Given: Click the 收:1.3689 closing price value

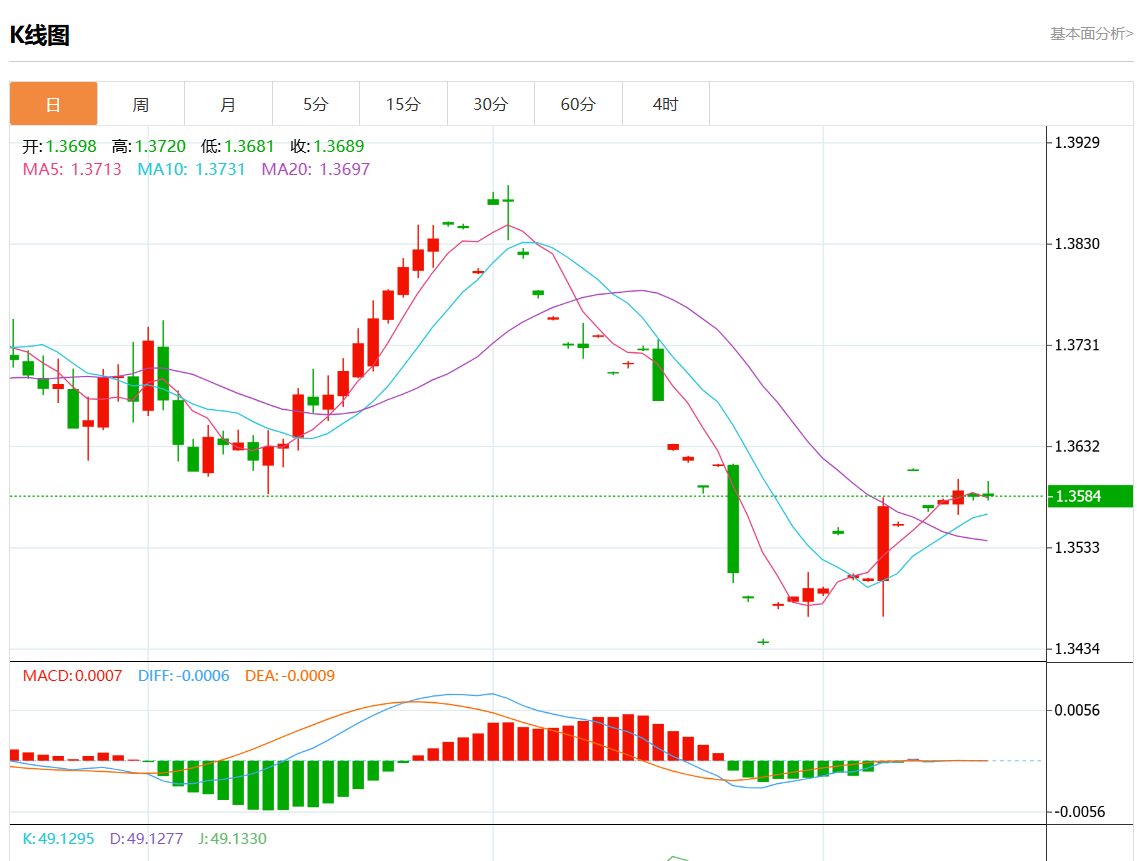Looking at the screenshot, I should tap(327, 146).
